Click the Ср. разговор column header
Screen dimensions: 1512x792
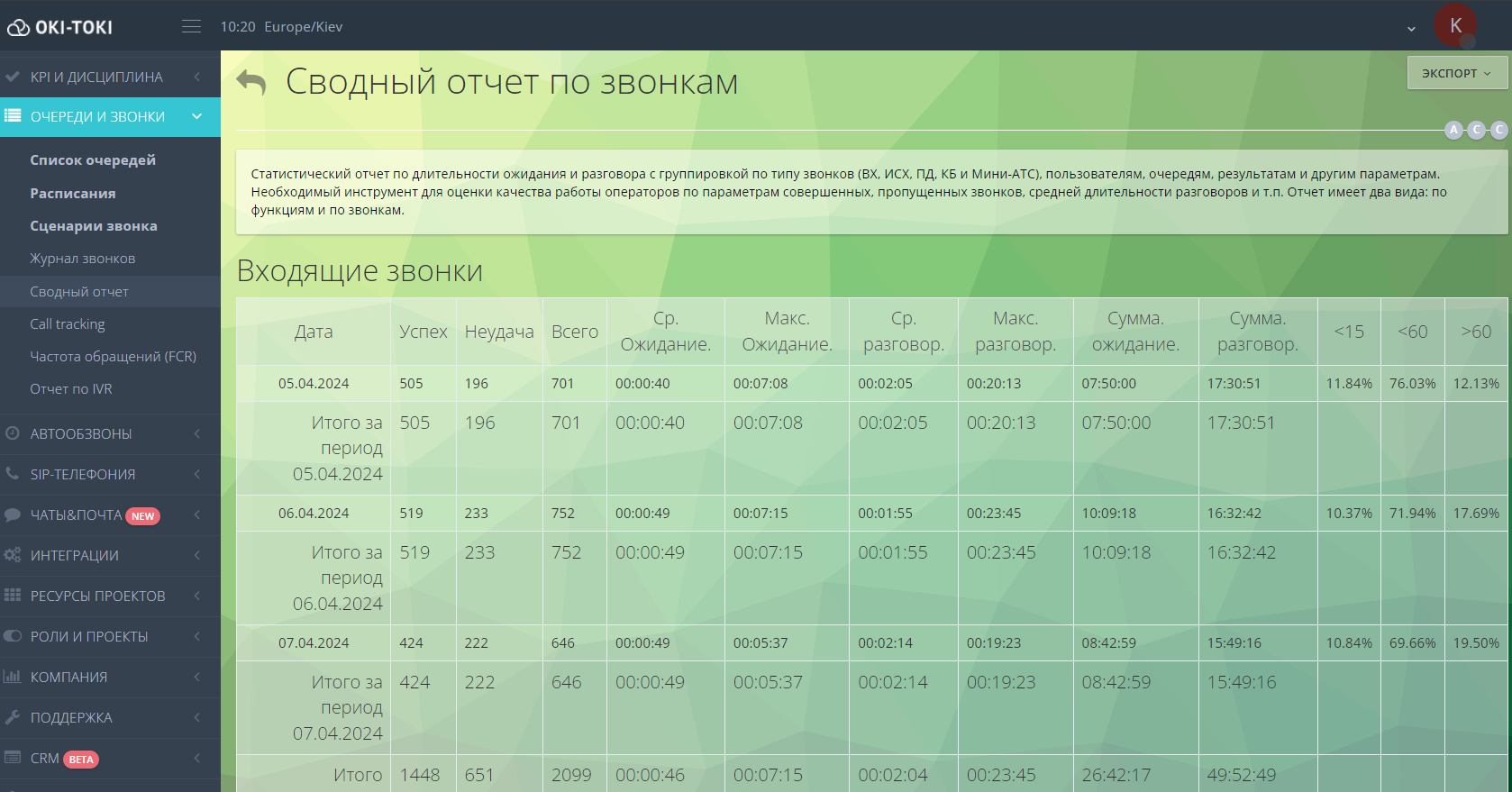(904, 332)
